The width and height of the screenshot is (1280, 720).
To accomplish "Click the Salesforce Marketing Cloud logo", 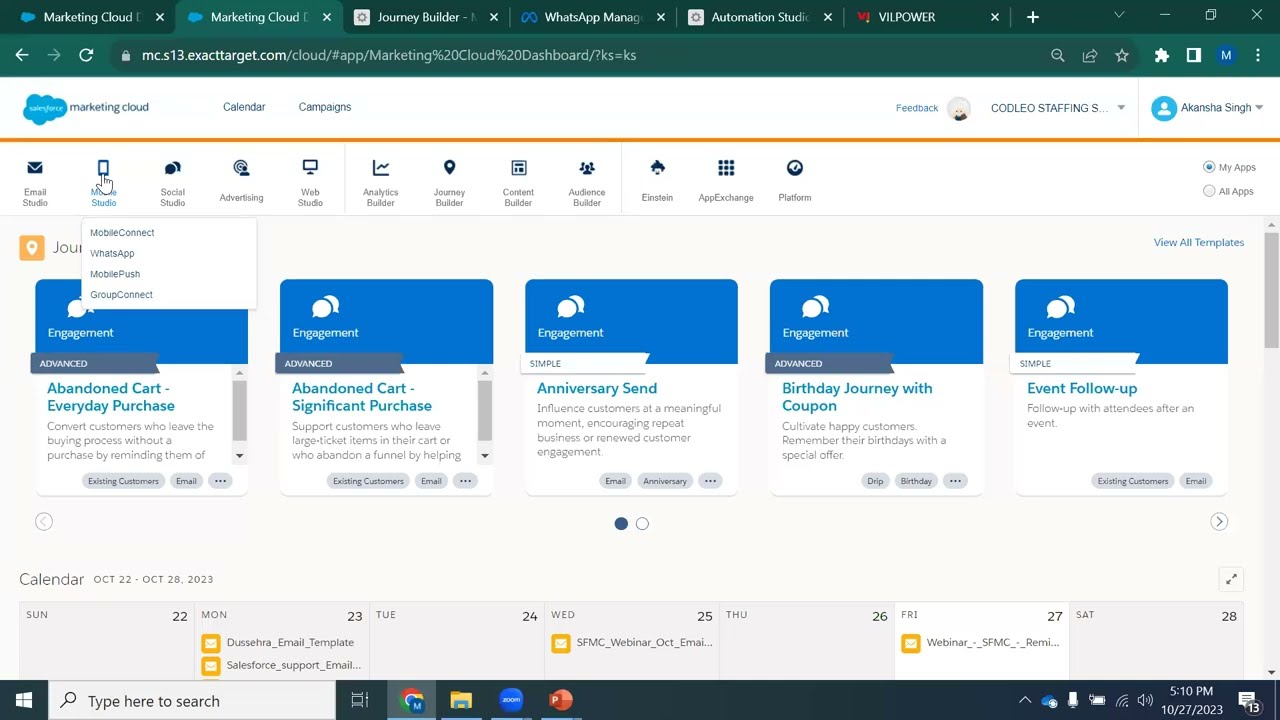I will click(x=86, y=108).
